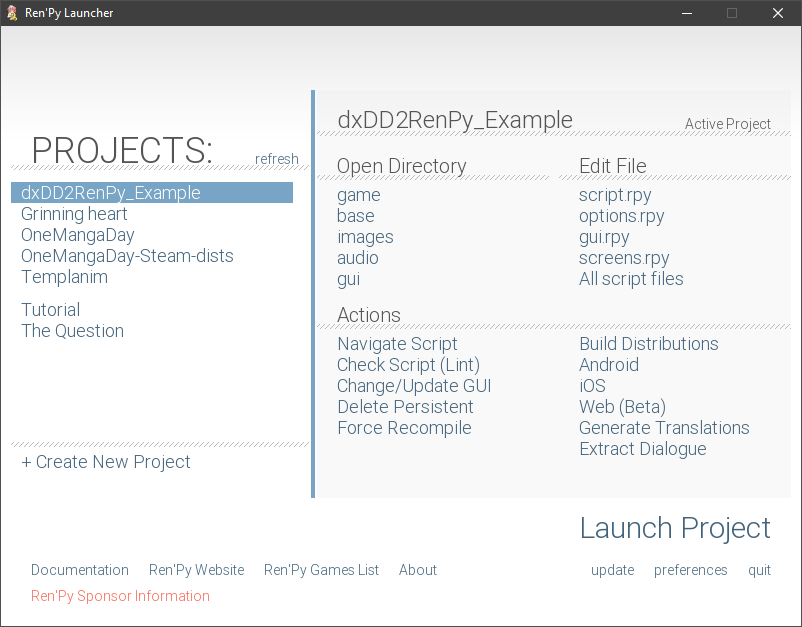The width and height of the screenshot is (802, 627).
Task: Open the game directory
Action: tap(358, 195)
